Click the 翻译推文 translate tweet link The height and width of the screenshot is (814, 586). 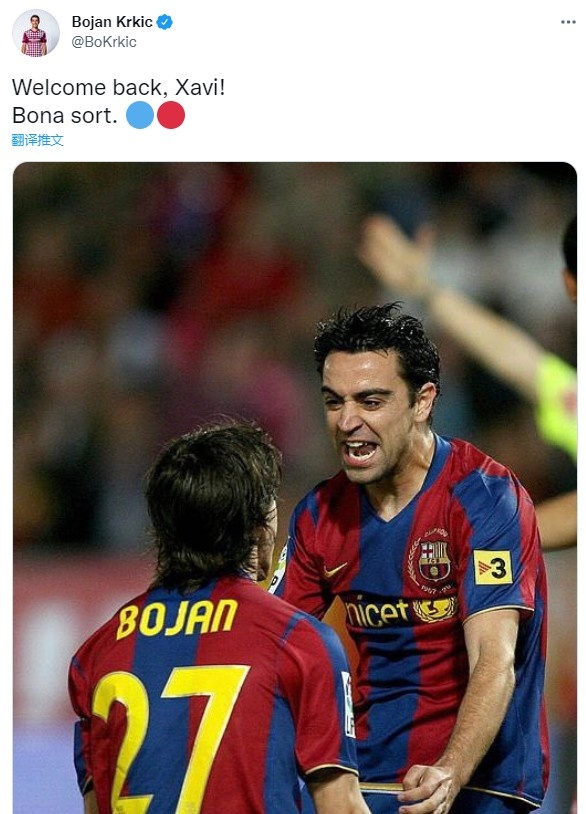point(37,140)
